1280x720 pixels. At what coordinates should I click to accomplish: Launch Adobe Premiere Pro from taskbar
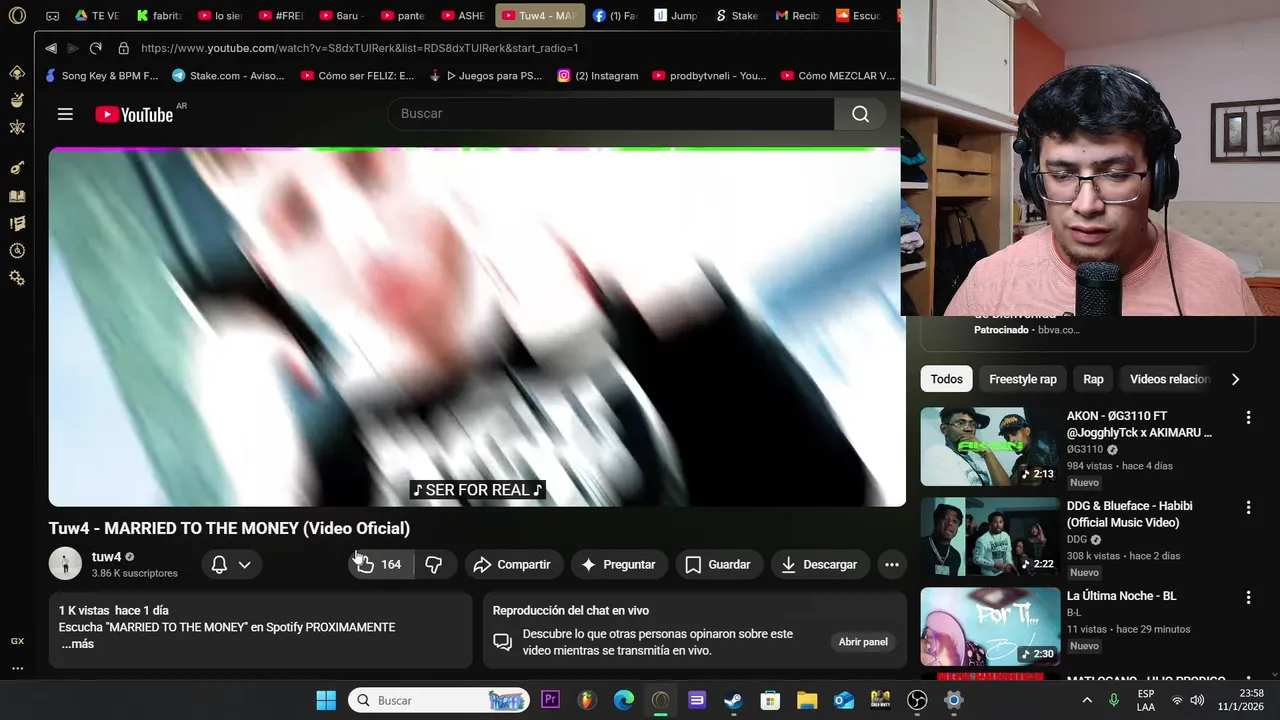click(550, 700)
